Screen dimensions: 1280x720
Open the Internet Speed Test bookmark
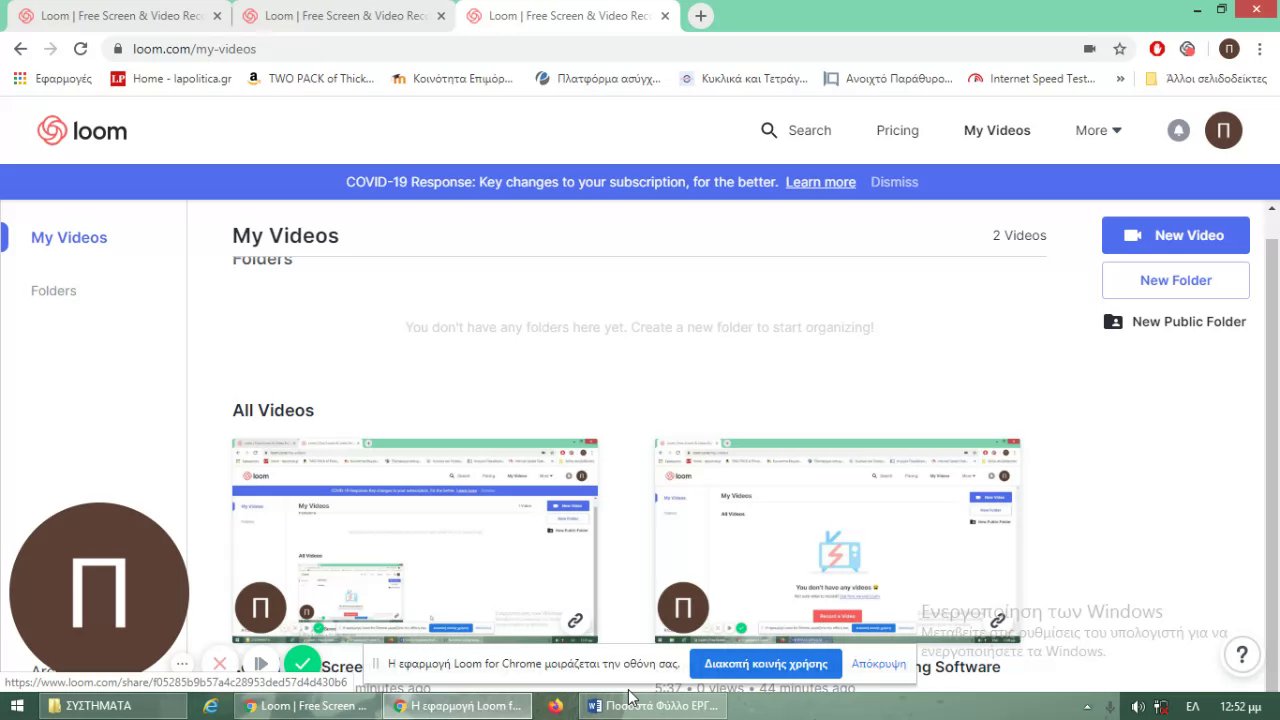click(1032, 78)
